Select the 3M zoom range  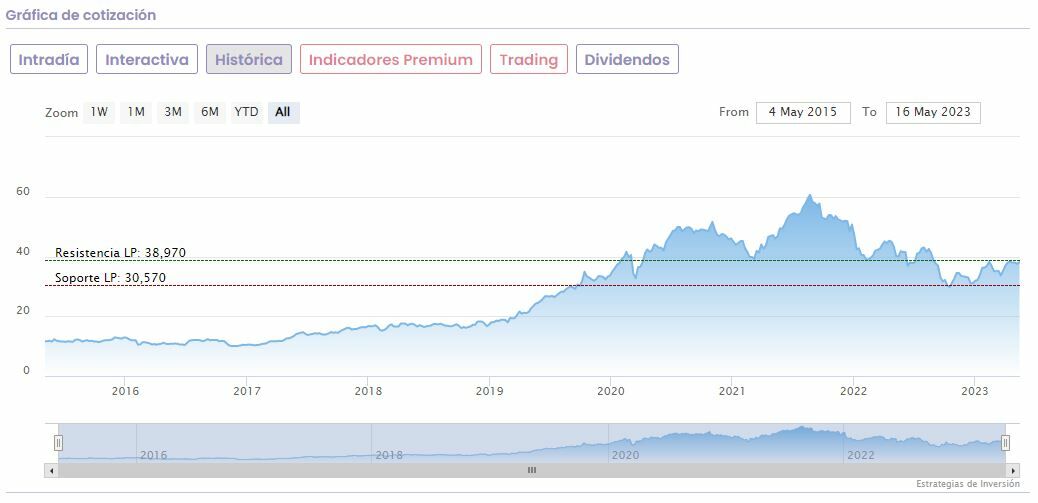tap(173, 112)
